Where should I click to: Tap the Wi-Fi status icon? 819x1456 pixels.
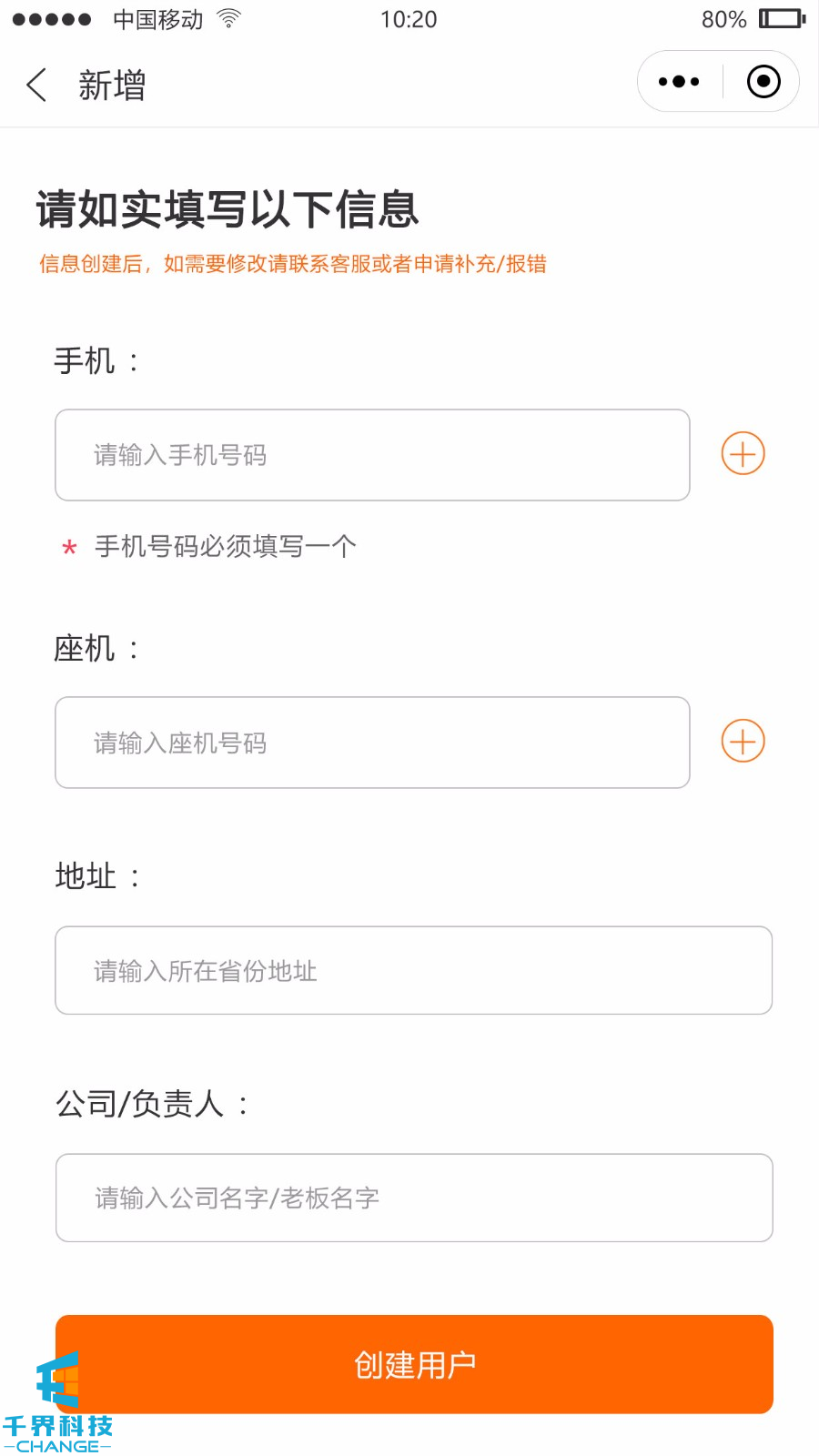click(x=228, y=18)
